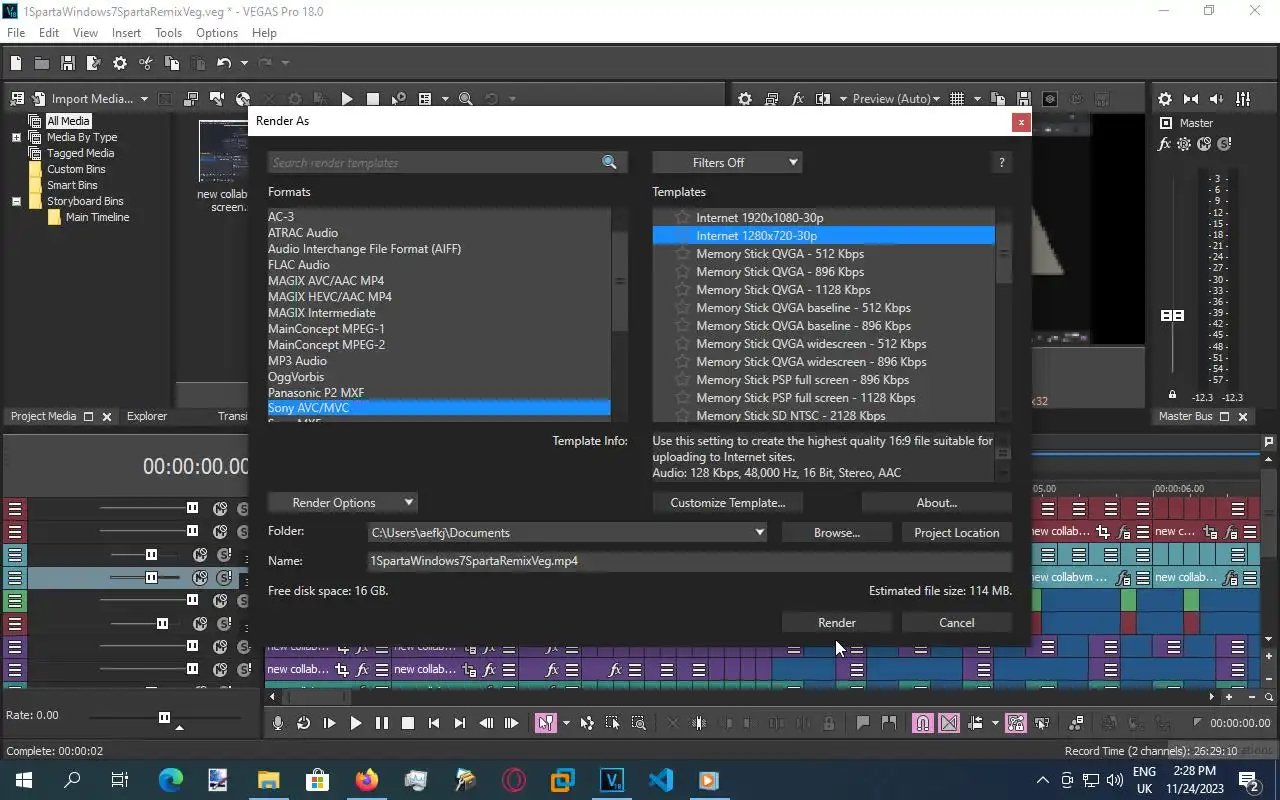Click the Cut scissors icon
This screenshot has width=1280, height=800.
(x=146, y=63)
